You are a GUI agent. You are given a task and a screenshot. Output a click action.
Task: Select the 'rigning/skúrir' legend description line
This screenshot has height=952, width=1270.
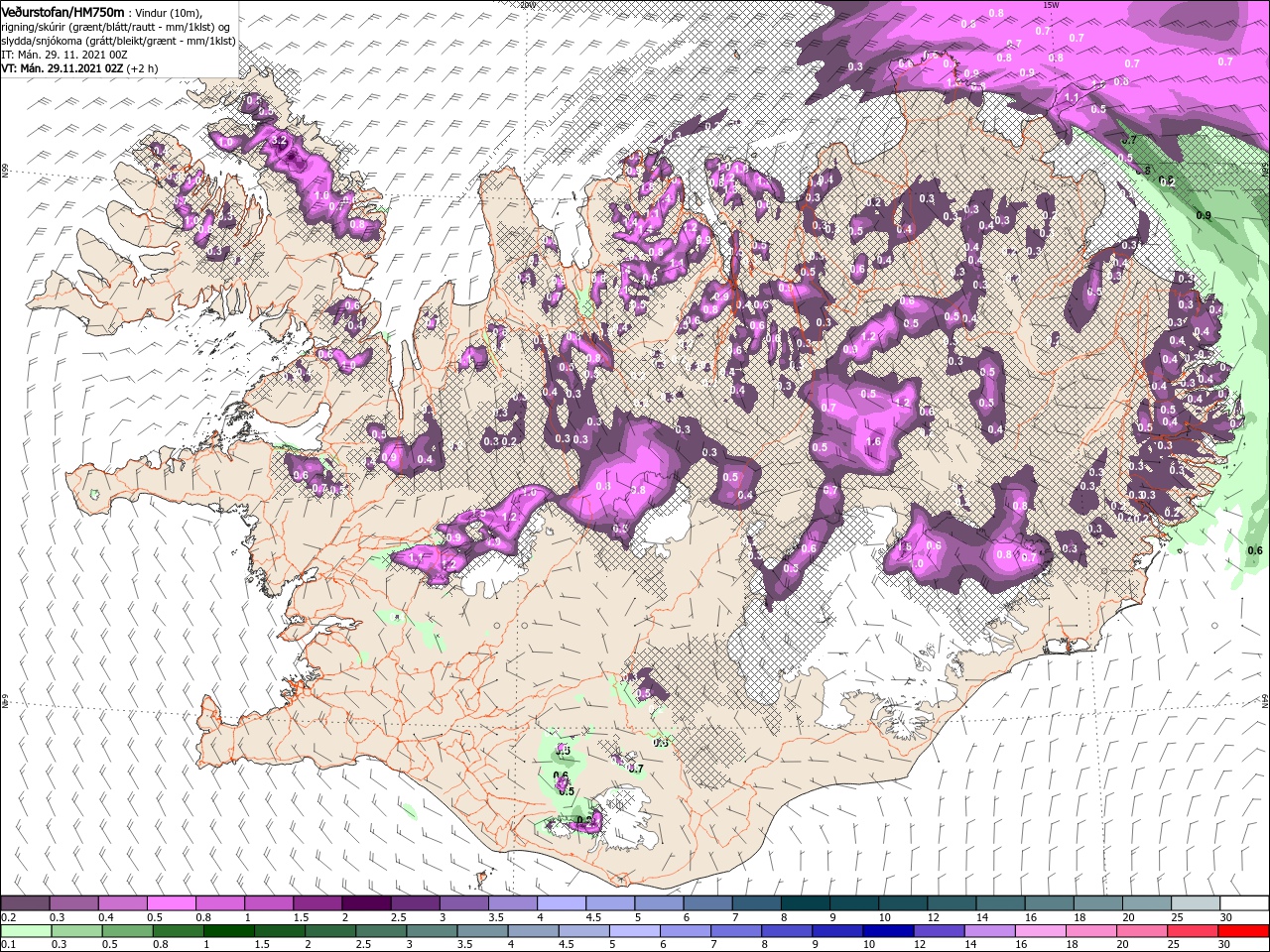coord(115,27)
